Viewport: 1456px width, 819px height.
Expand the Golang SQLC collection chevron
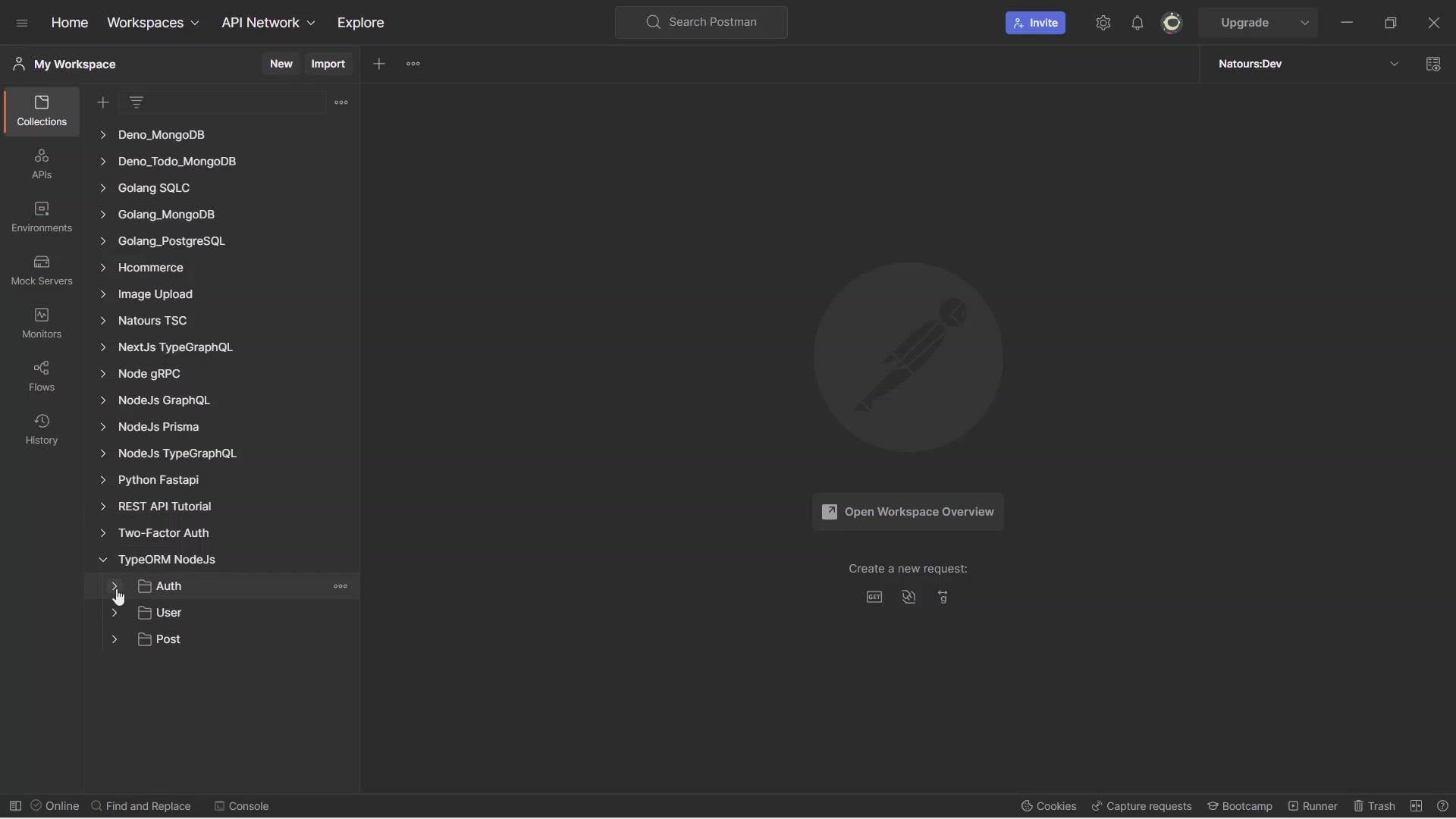click(x=103, y=188)
